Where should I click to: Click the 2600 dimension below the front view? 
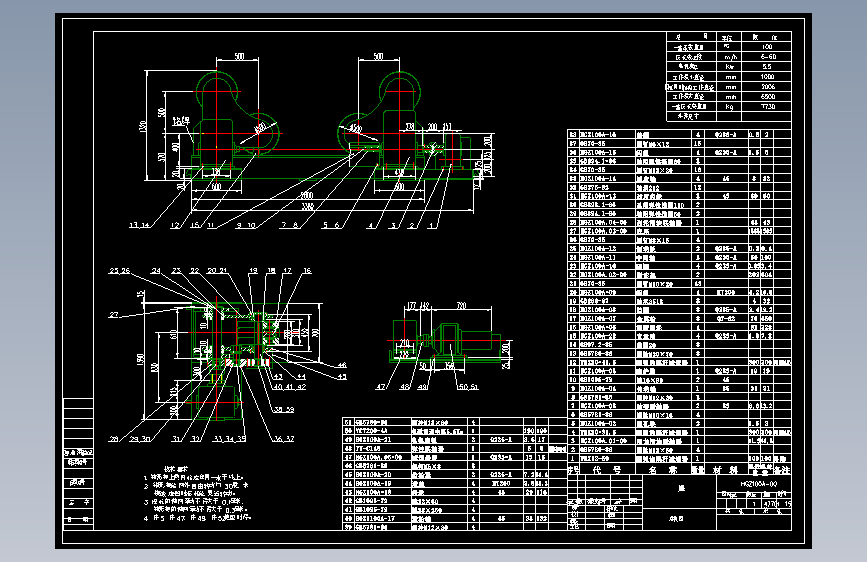(x=307, y=195)
